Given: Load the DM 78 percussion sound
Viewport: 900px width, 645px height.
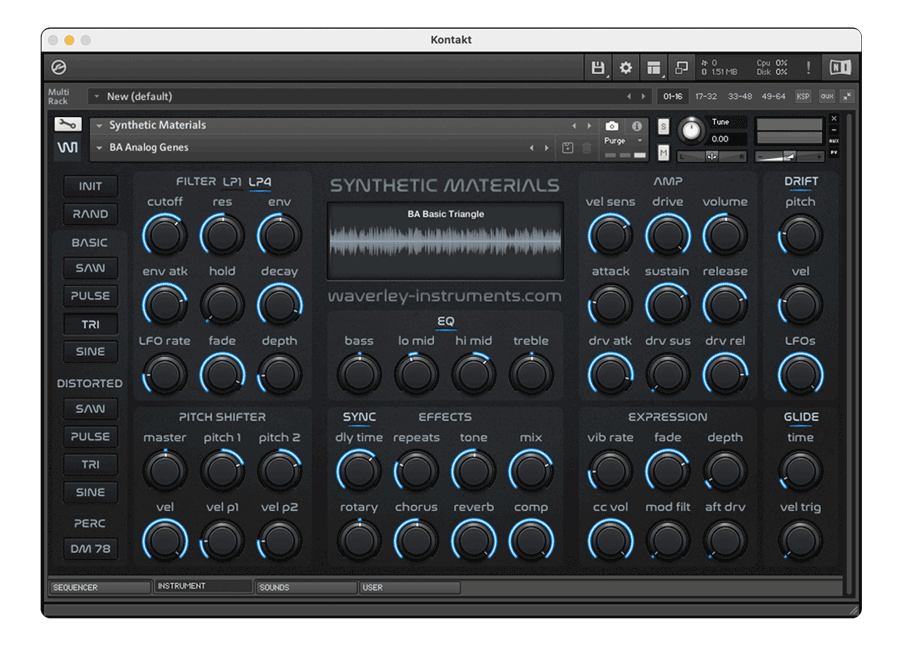Looking at the screenshot, I should pyautogui.click(x=91, y=549).
